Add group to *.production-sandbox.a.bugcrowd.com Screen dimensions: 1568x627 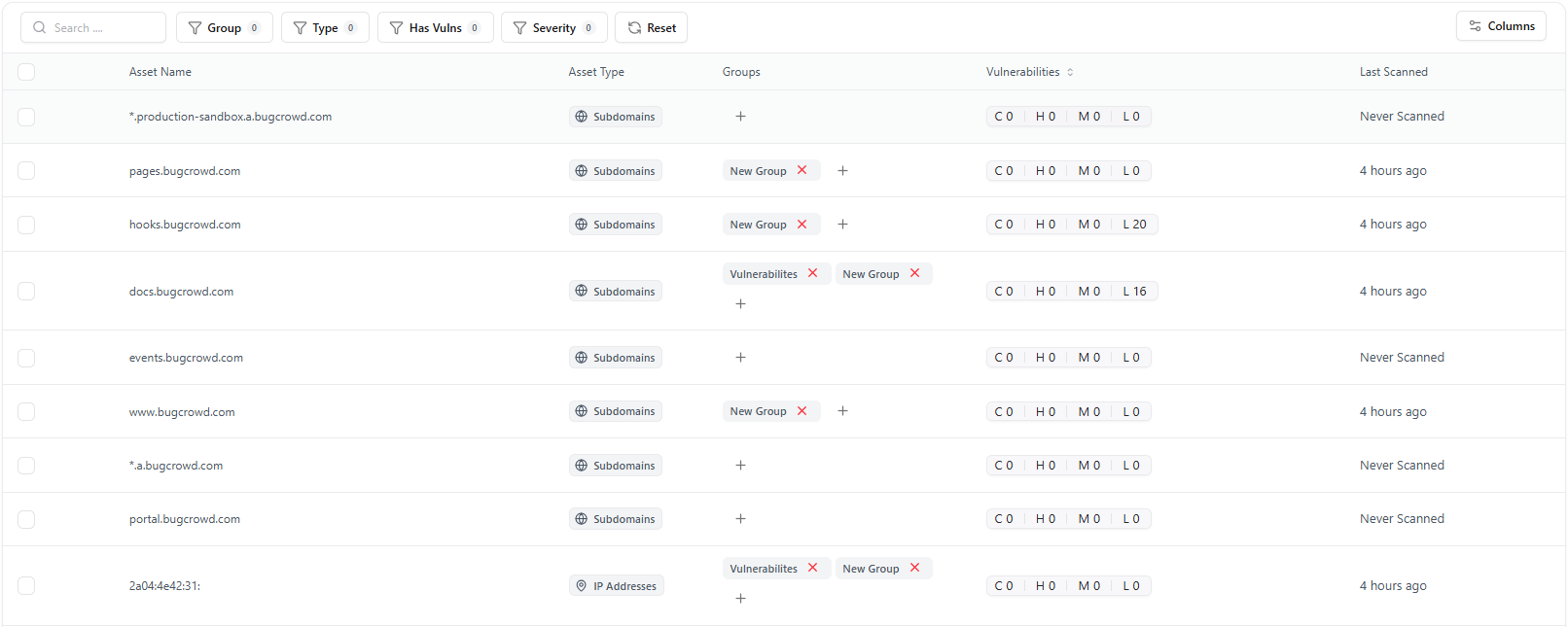740,117
